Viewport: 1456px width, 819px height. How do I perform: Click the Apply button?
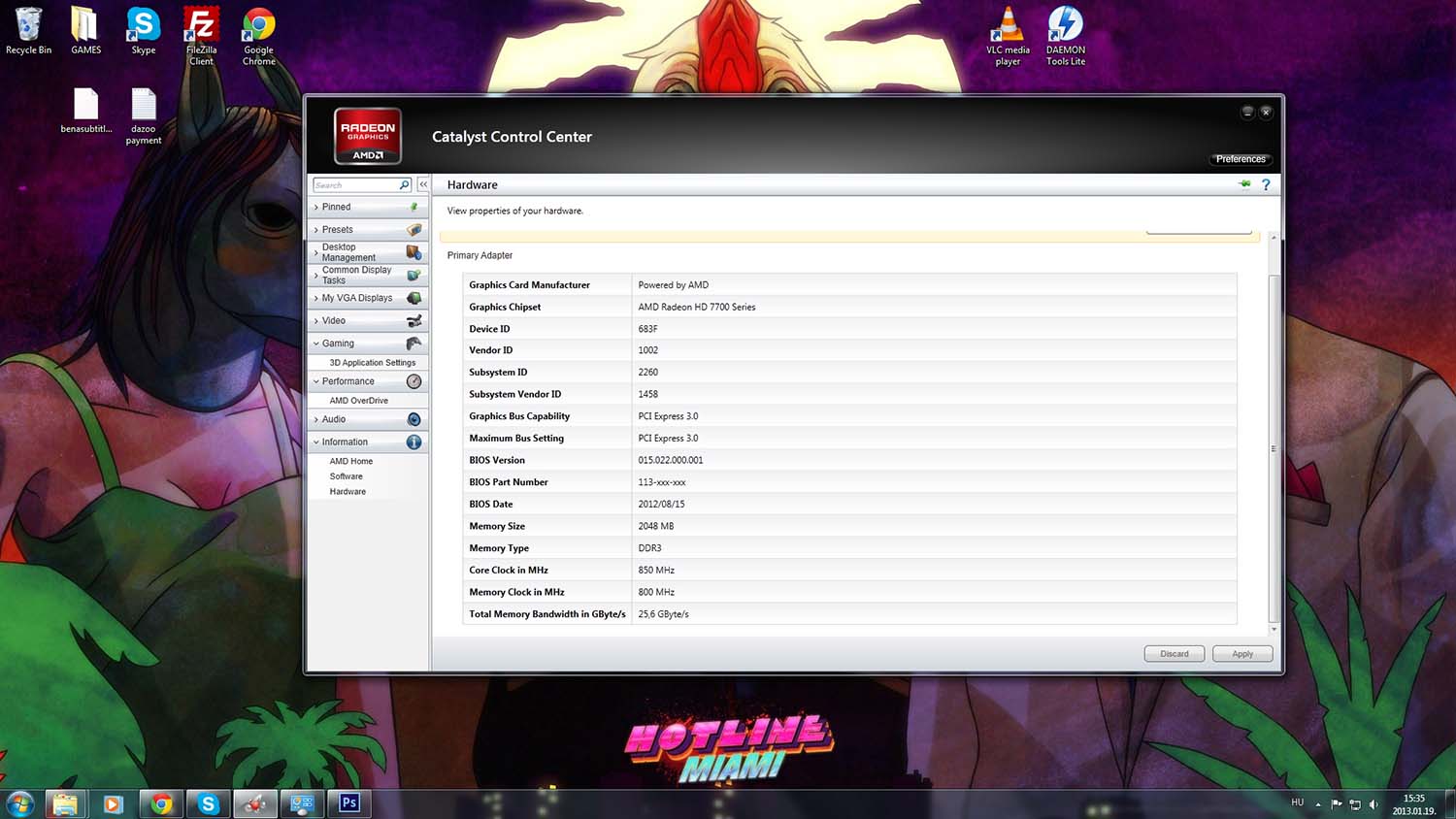1242,654
